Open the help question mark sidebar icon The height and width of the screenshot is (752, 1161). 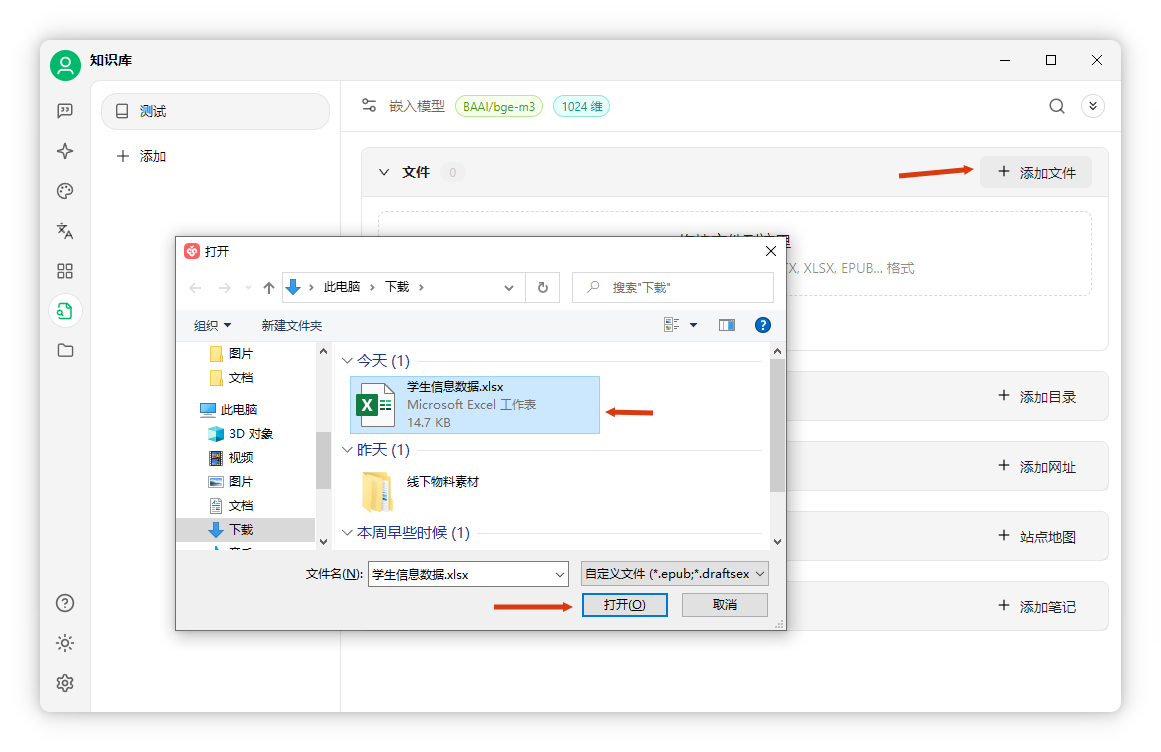[x=65, y=603]
